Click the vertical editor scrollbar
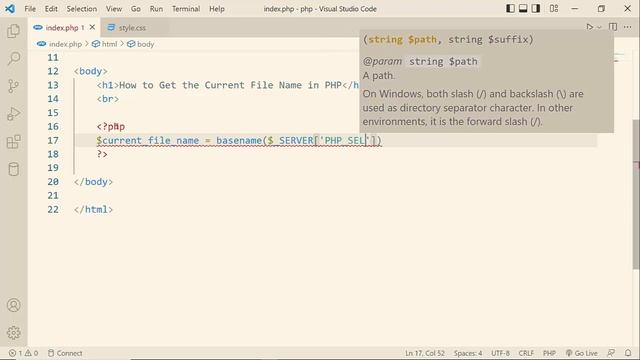 tap(636, 194)
